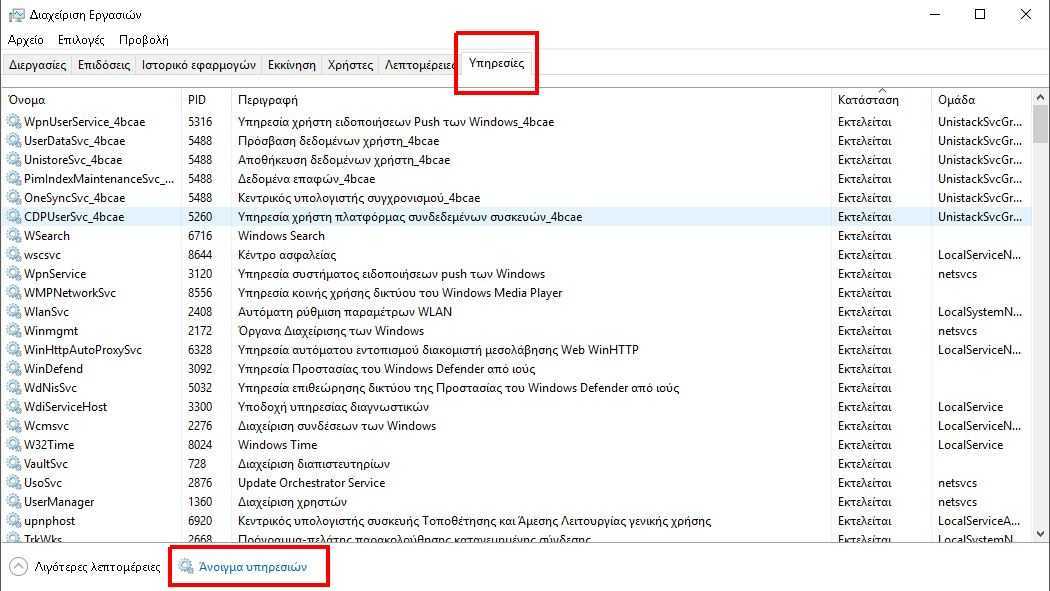
Task: Click the Task Manager title bar icon
Action: click(x=16, y=15)
